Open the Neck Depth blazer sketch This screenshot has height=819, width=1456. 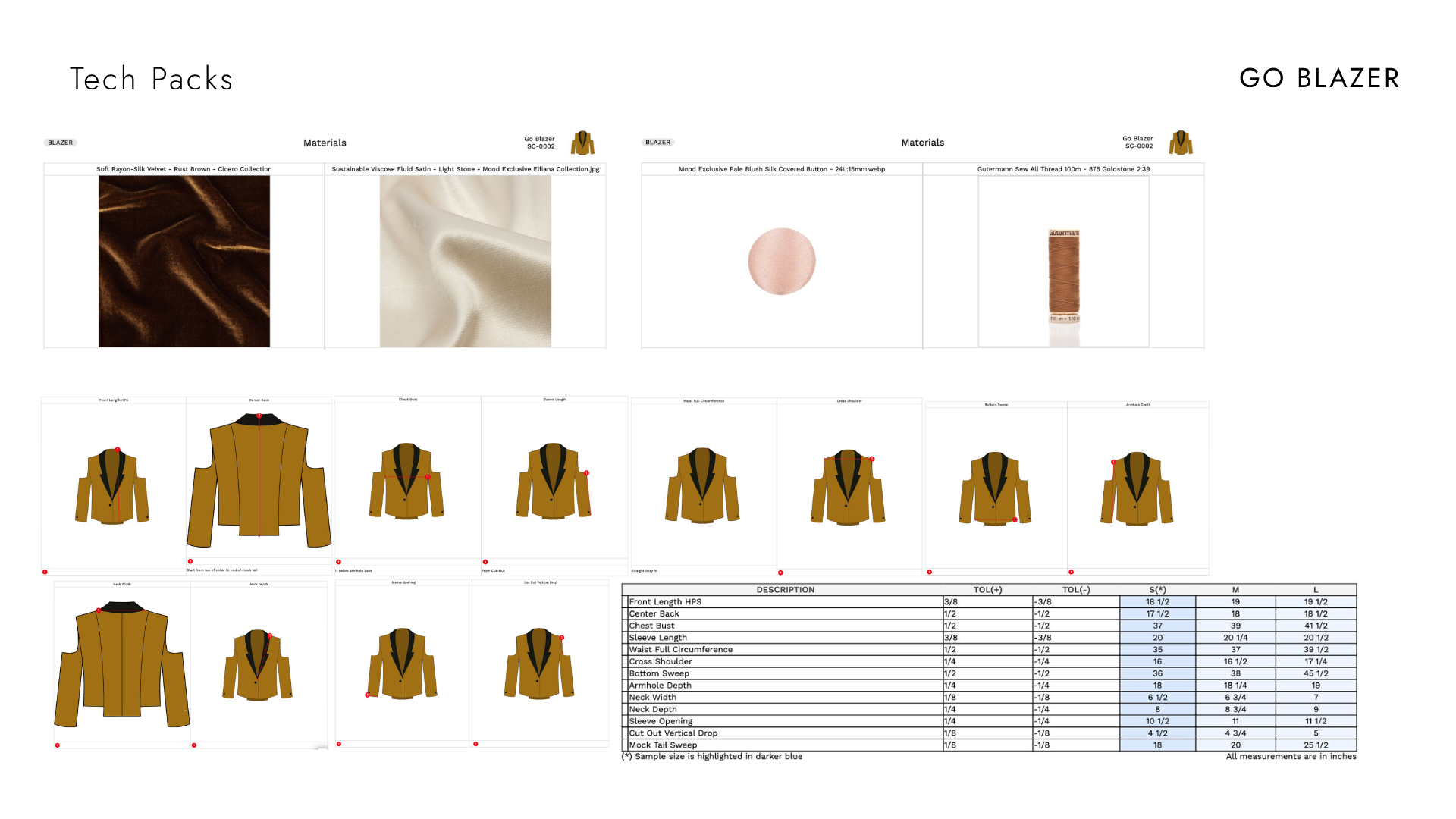tap(258, 665)
